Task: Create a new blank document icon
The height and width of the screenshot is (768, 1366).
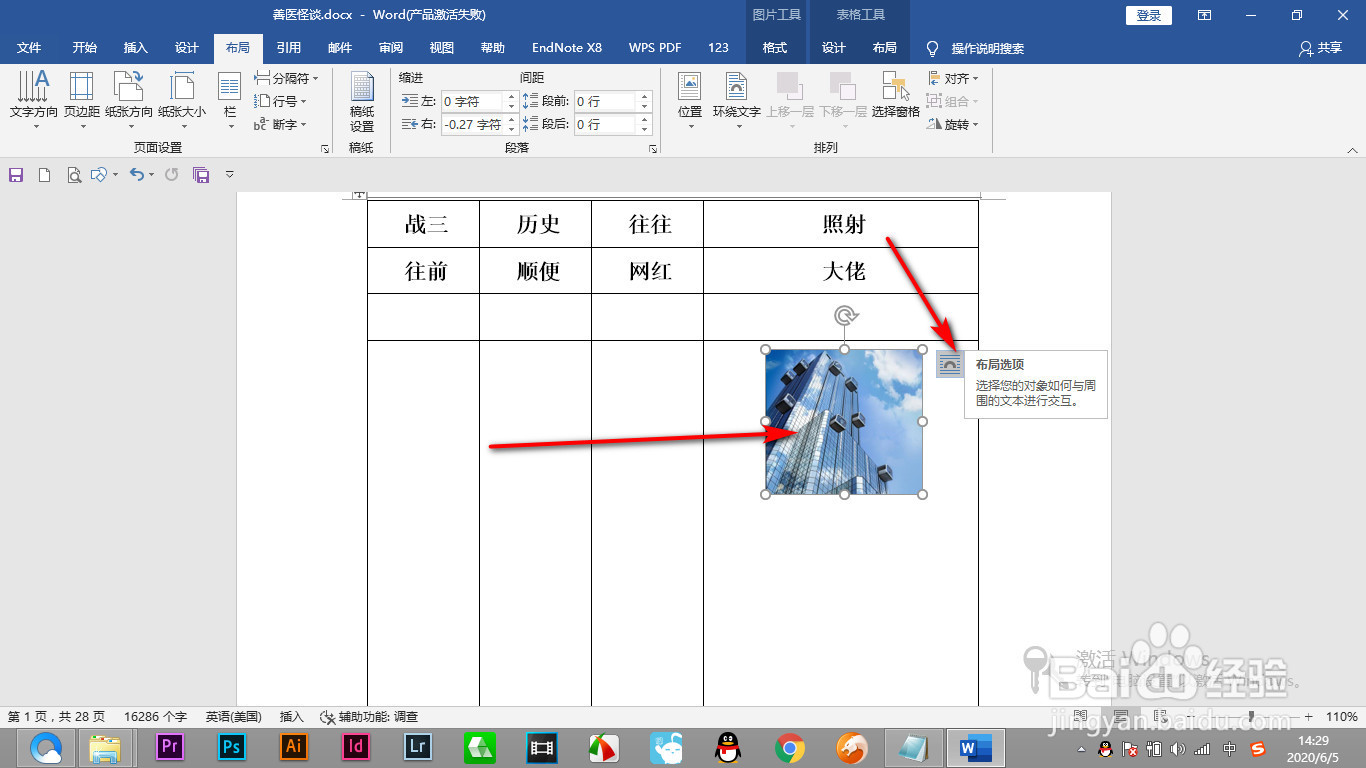Action: coord(44,175)
